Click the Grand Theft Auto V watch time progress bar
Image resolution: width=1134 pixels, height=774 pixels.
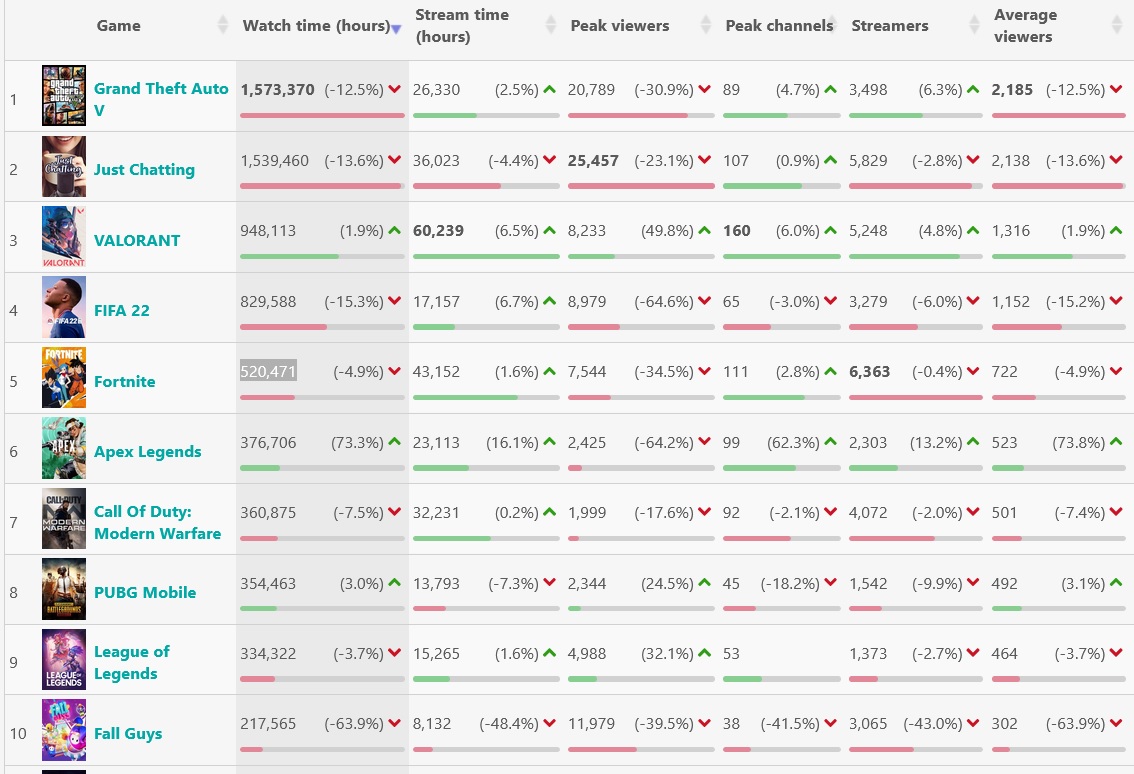(x=323, y=116)
